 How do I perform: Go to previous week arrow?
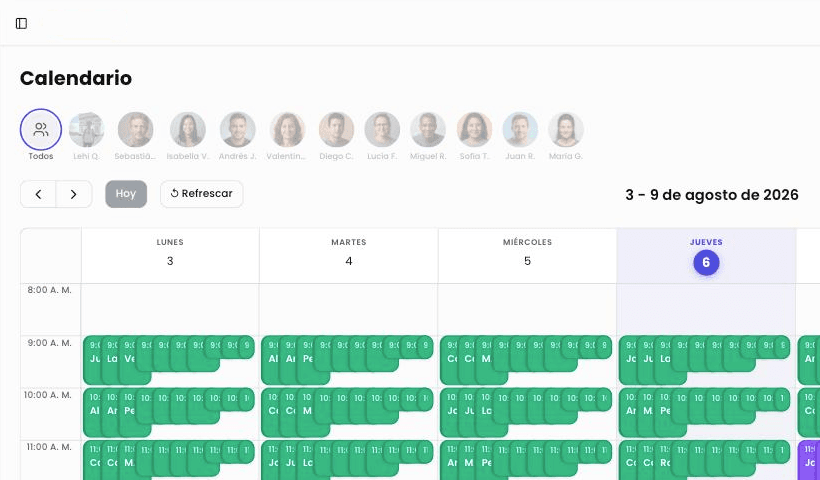click(x=38, y=194)
